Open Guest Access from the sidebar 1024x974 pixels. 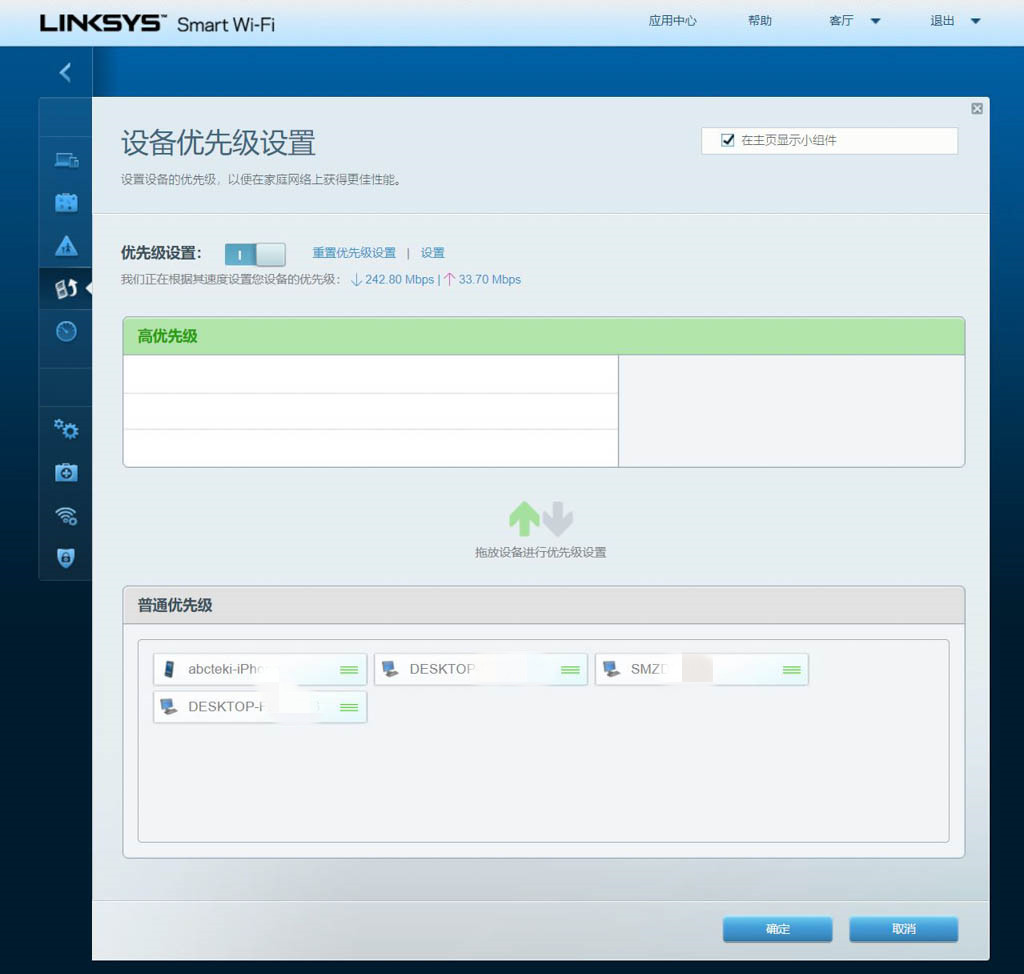click(65, 202)
